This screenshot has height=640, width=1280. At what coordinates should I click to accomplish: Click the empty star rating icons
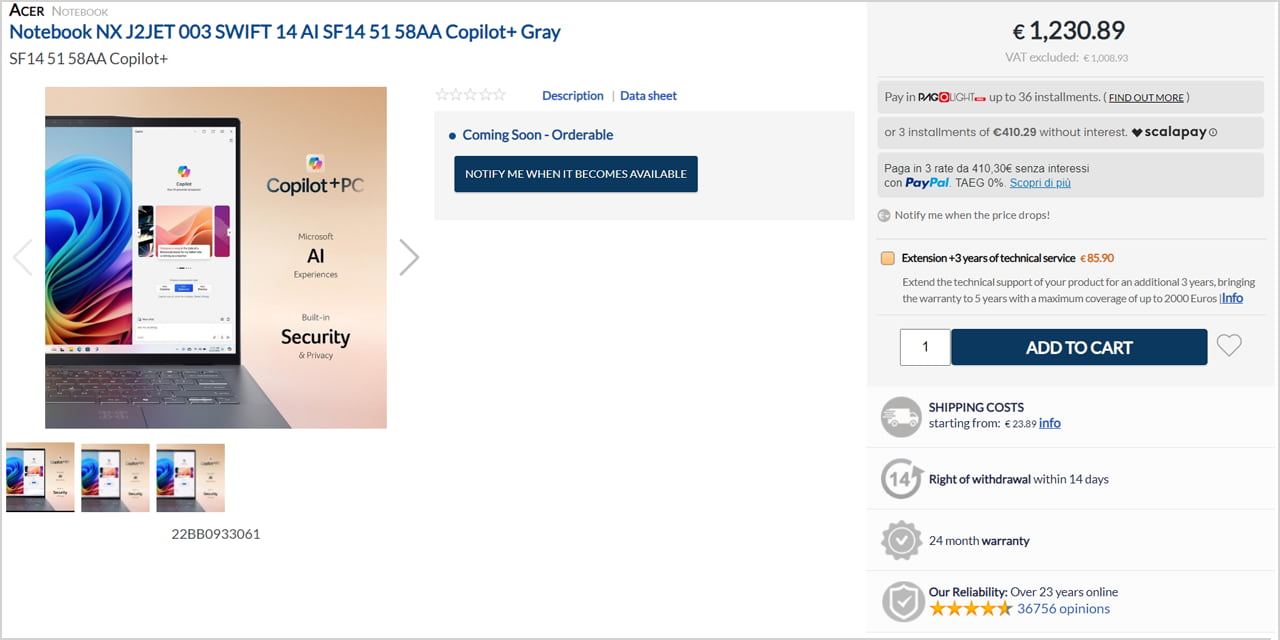point(471,95)
